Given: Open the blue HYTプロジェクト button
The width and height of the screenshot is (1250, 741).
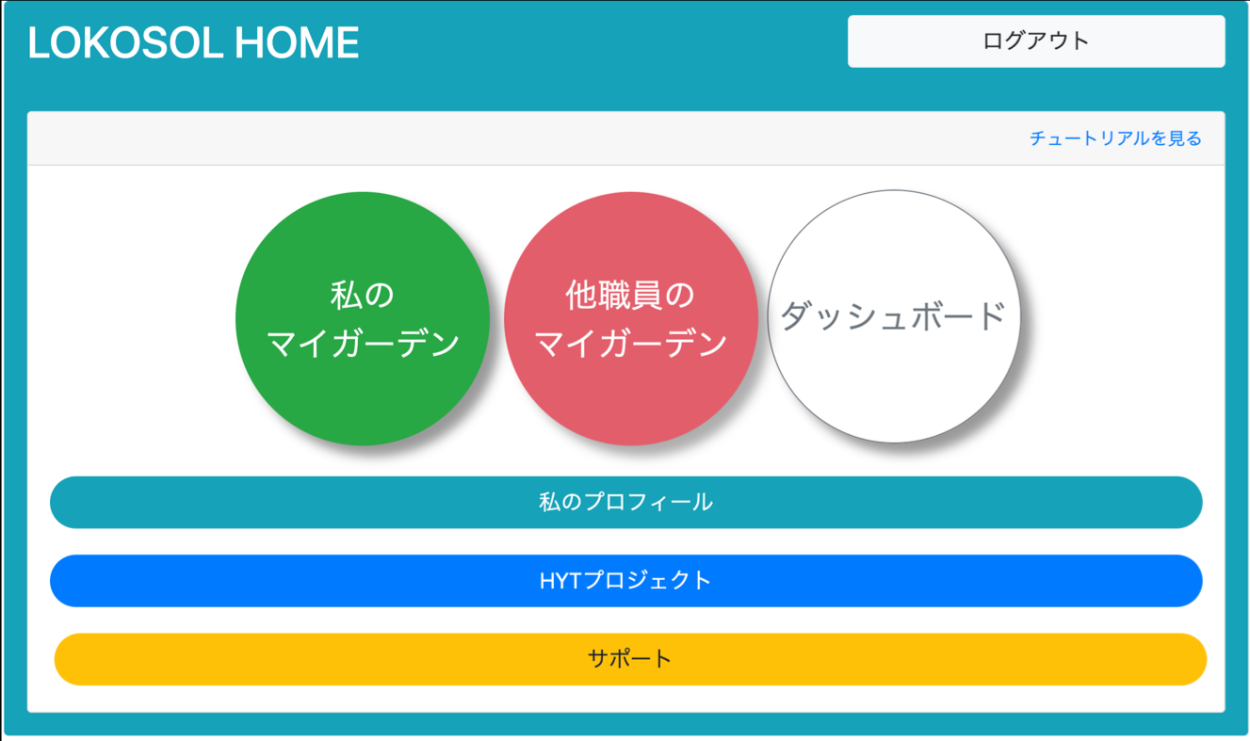Looking at the screenshot, I should tap(626, 581).
